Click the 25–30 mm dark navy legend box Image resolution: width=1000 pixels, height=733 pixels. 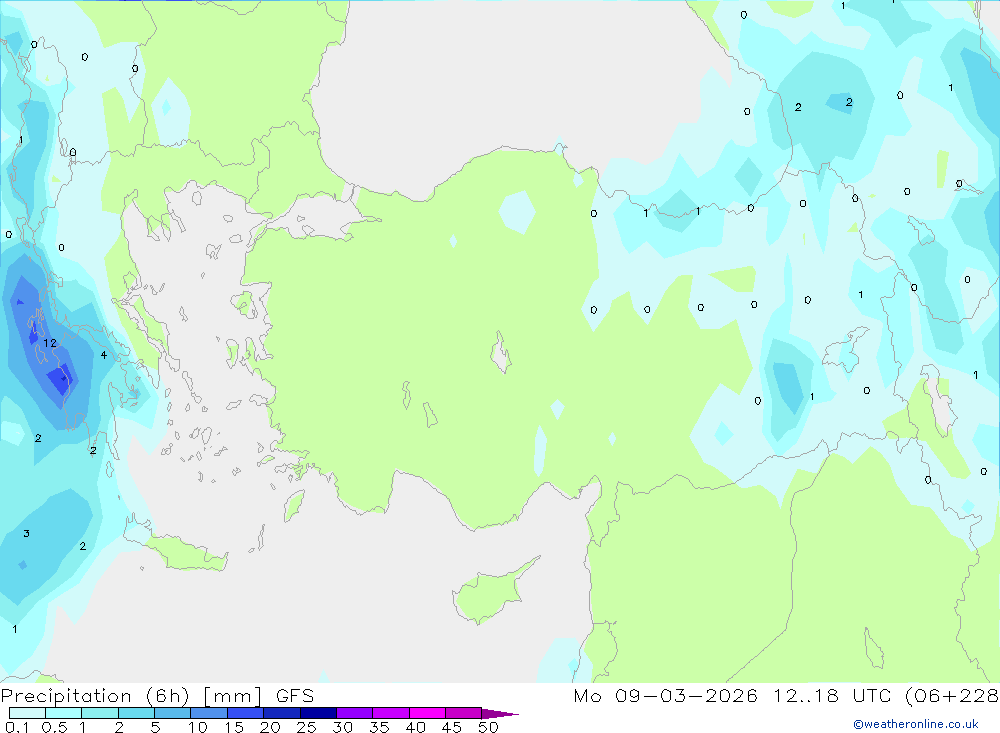click(318, 713)
